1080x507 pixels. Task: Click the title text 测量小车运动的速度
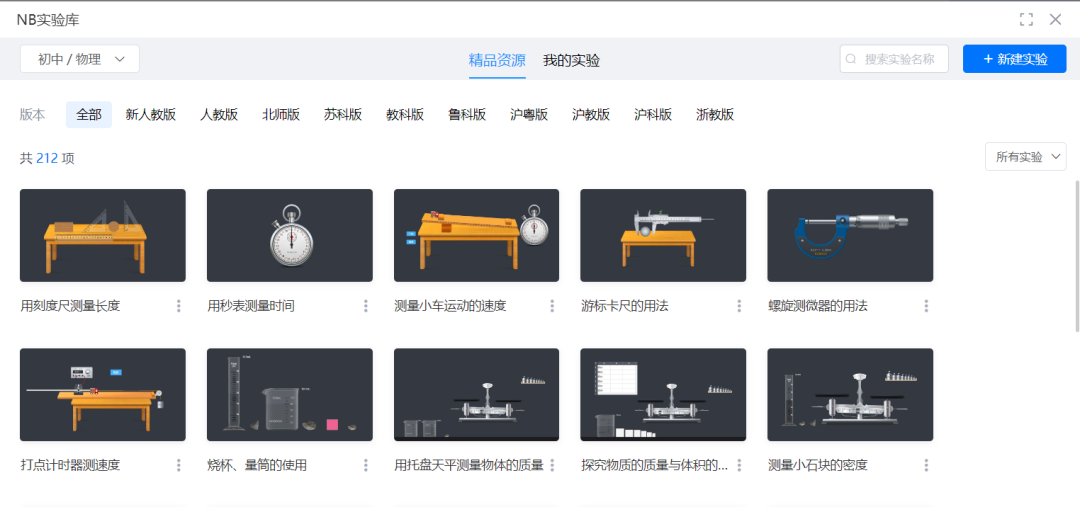[450, 306]
